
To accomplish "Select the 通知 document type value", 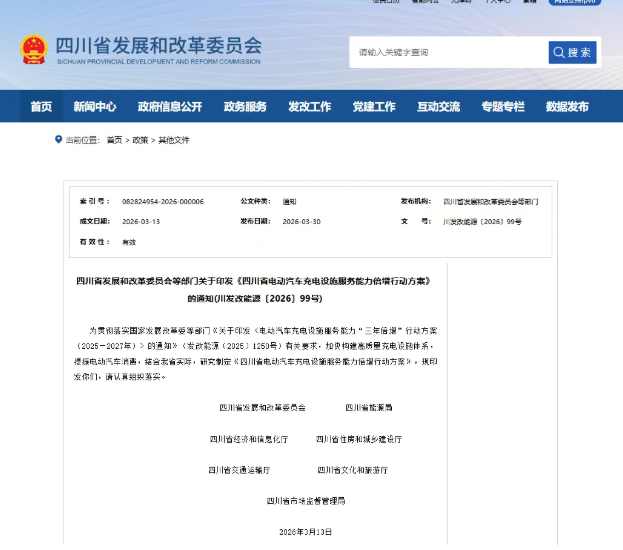I will coord(289,201).
